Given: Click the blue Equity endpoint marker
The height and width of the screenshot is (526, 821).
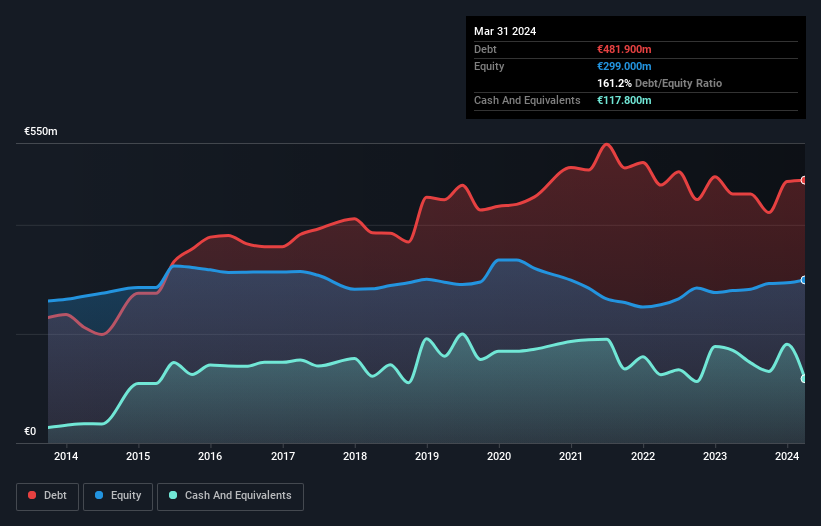Looking at the screenshot, I should (804, 280).
